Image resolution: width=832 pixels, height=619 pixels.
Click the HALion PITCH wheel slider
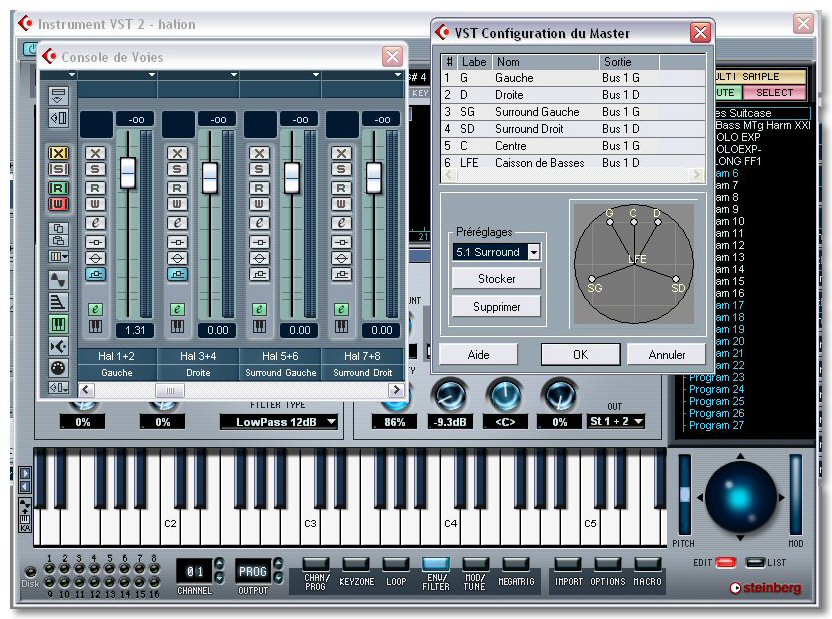pos(685,494)
